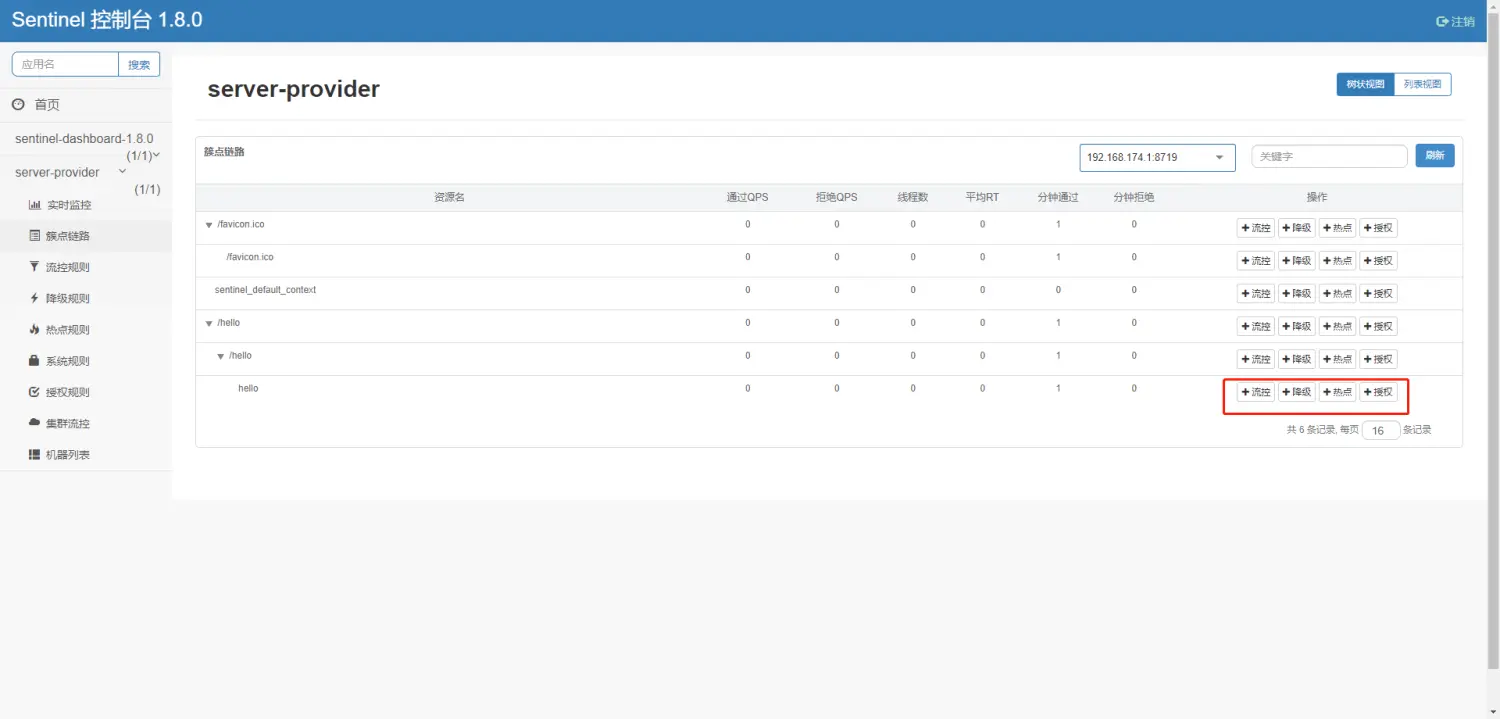Add 流控 rule for sentinel_default_context
Viewport: 1500px width, 719px height.
tap(1256, 294)
